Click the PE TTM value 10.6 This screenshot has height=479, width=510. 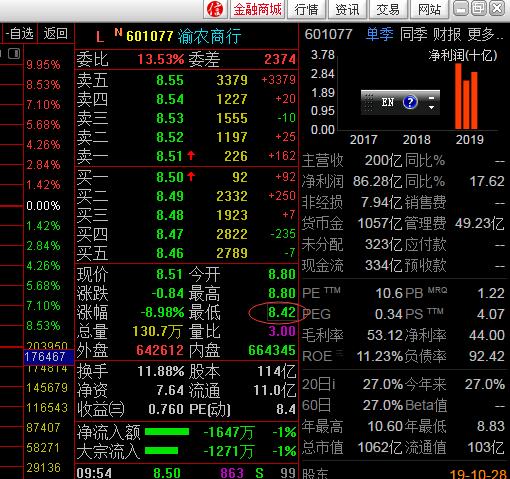[x=389, y=293]
